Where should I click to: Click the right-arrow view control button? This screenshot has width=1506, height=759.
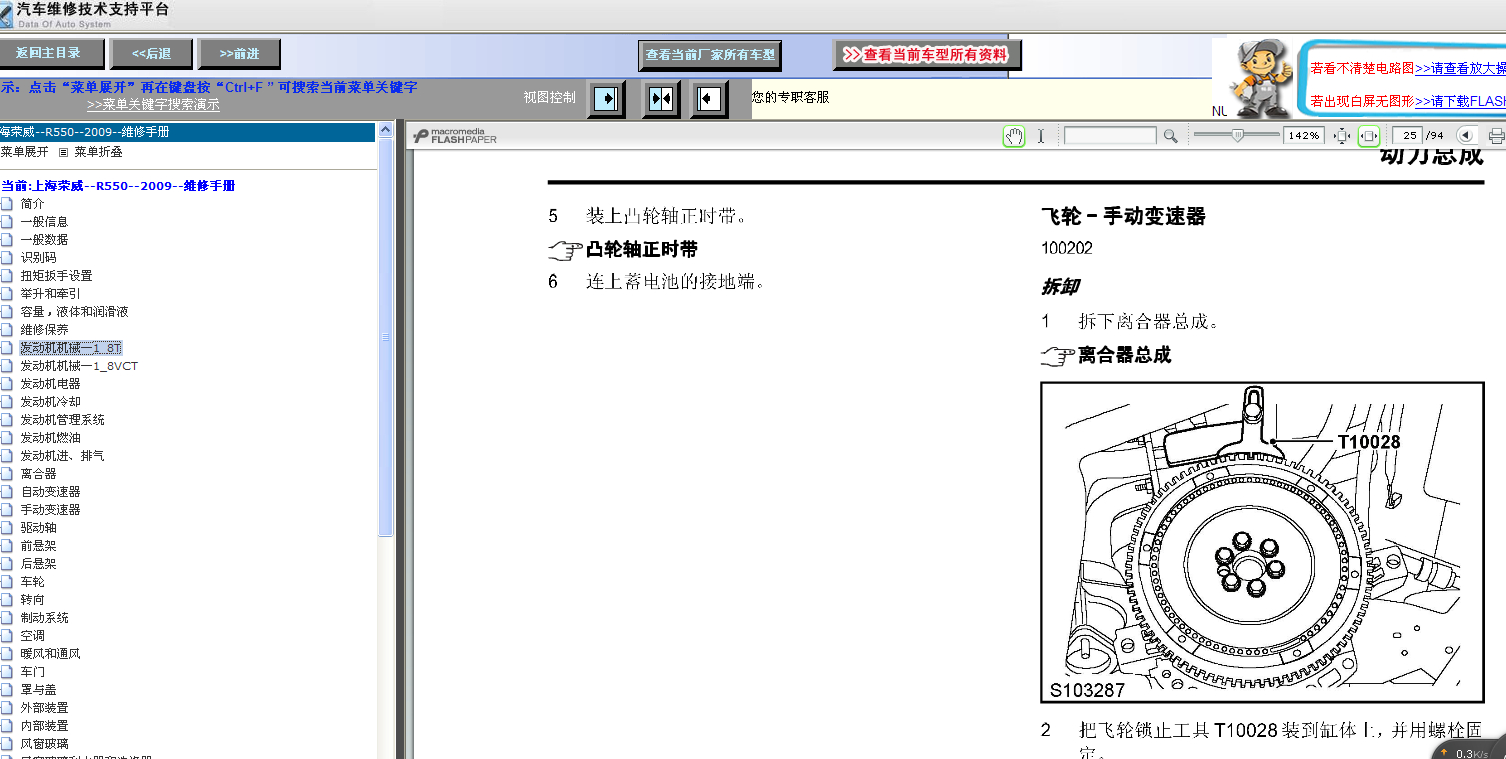[x=606, y=99]
